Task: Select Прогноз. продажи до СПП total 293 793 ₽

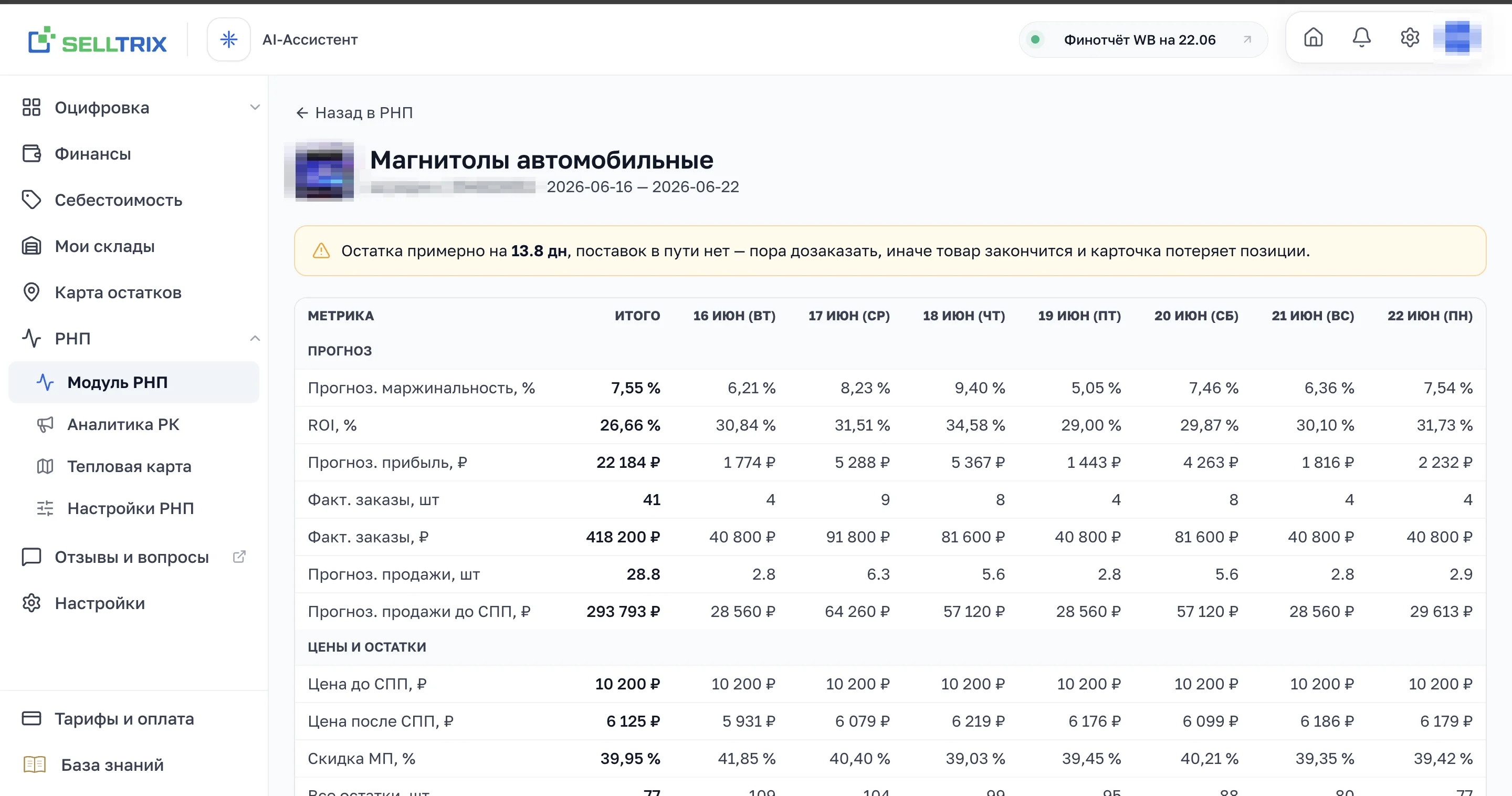Action: (x=623, y=612)
